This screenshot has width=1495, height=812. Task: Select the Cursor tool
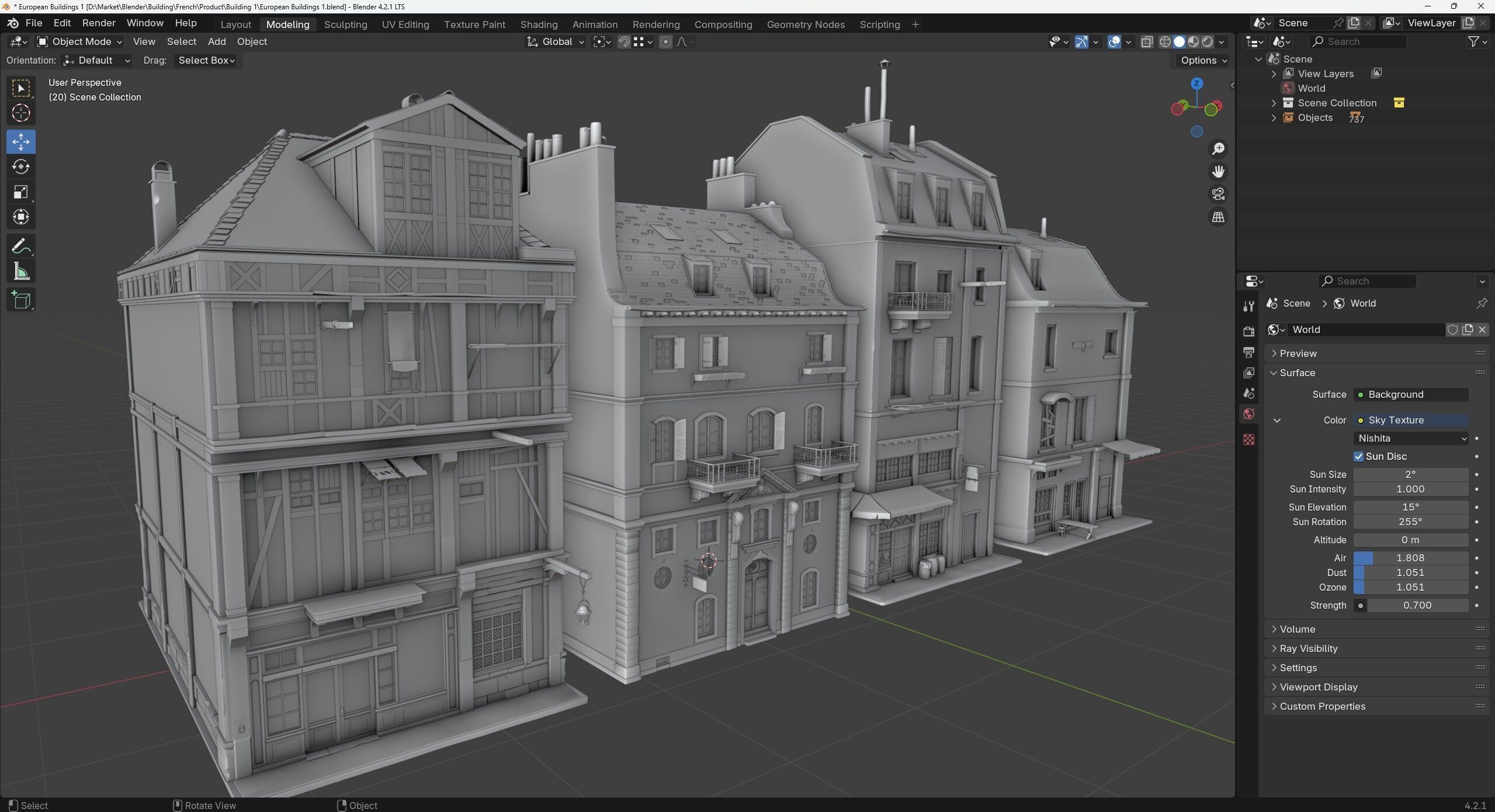click(21, 113)
